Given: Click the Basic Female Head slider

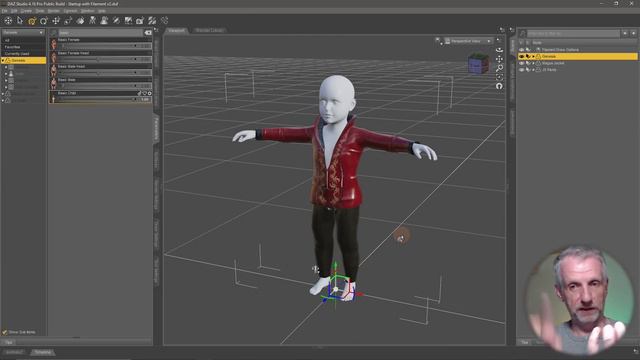Looking at the screenshot, I should pyautogui.click(x=104, y=59).
